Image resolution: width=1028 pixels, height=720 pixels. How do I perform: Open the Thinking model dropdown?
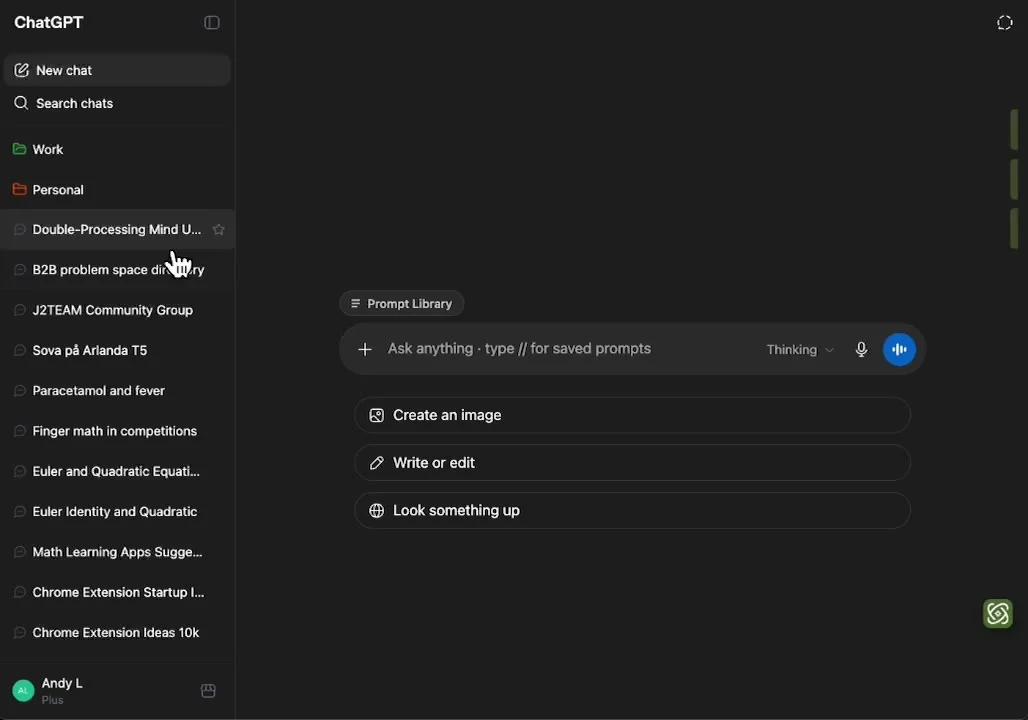(x=800, y=350)
